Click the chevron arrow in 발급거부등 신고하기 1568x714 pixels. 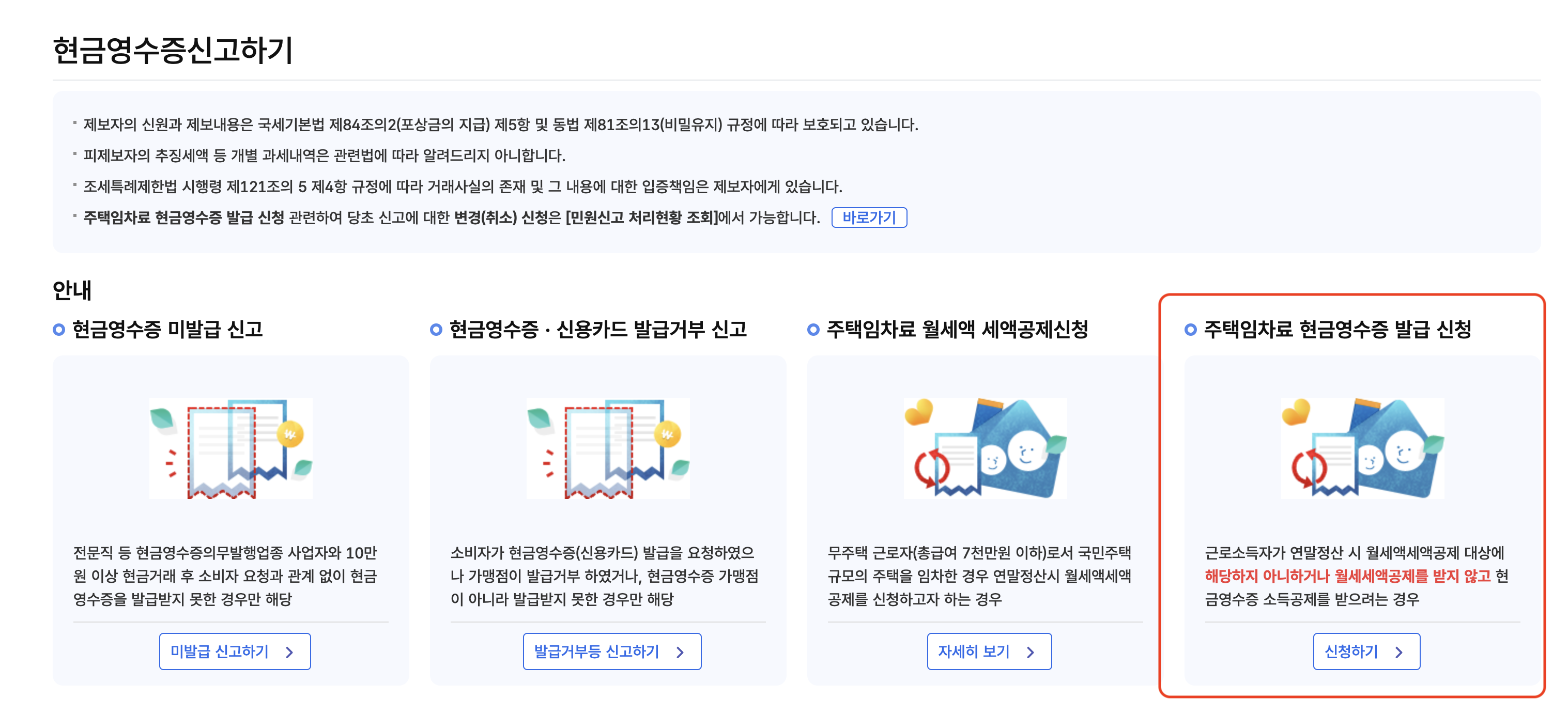click(x=681, y=652)
